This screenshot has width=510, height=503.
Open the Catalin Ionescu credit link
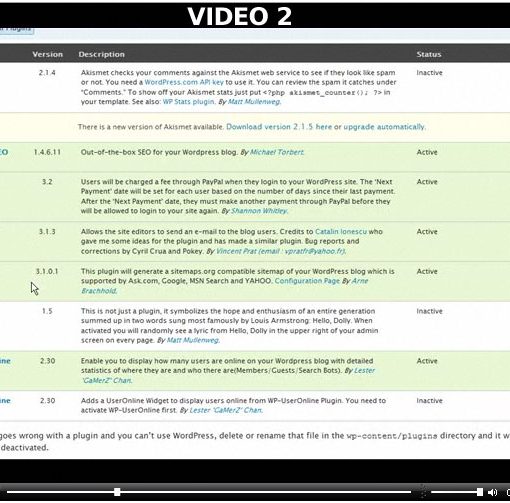pos(341,231)
